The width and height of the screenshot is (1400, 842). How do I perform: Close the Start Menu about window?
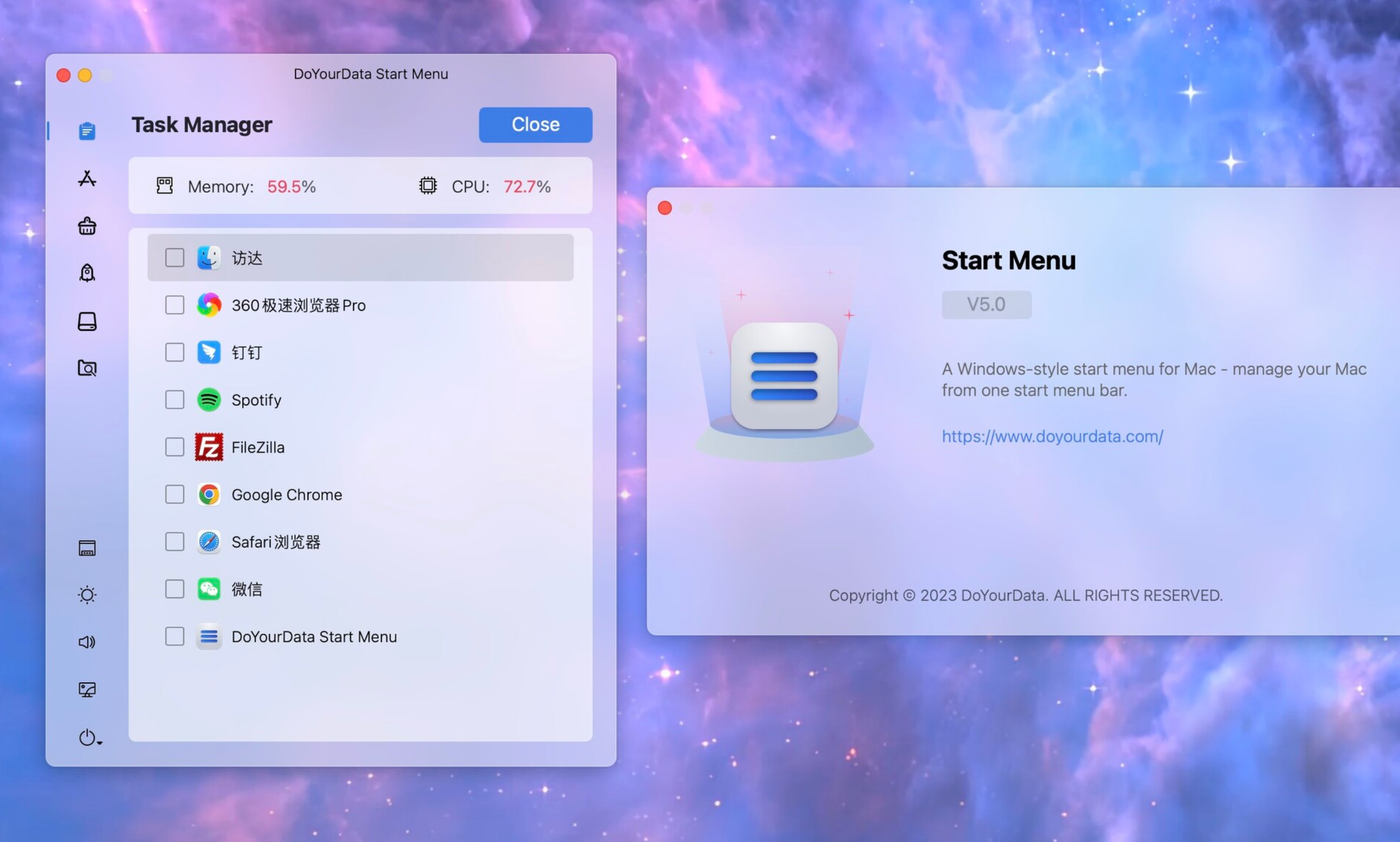(x=664, y=208)
